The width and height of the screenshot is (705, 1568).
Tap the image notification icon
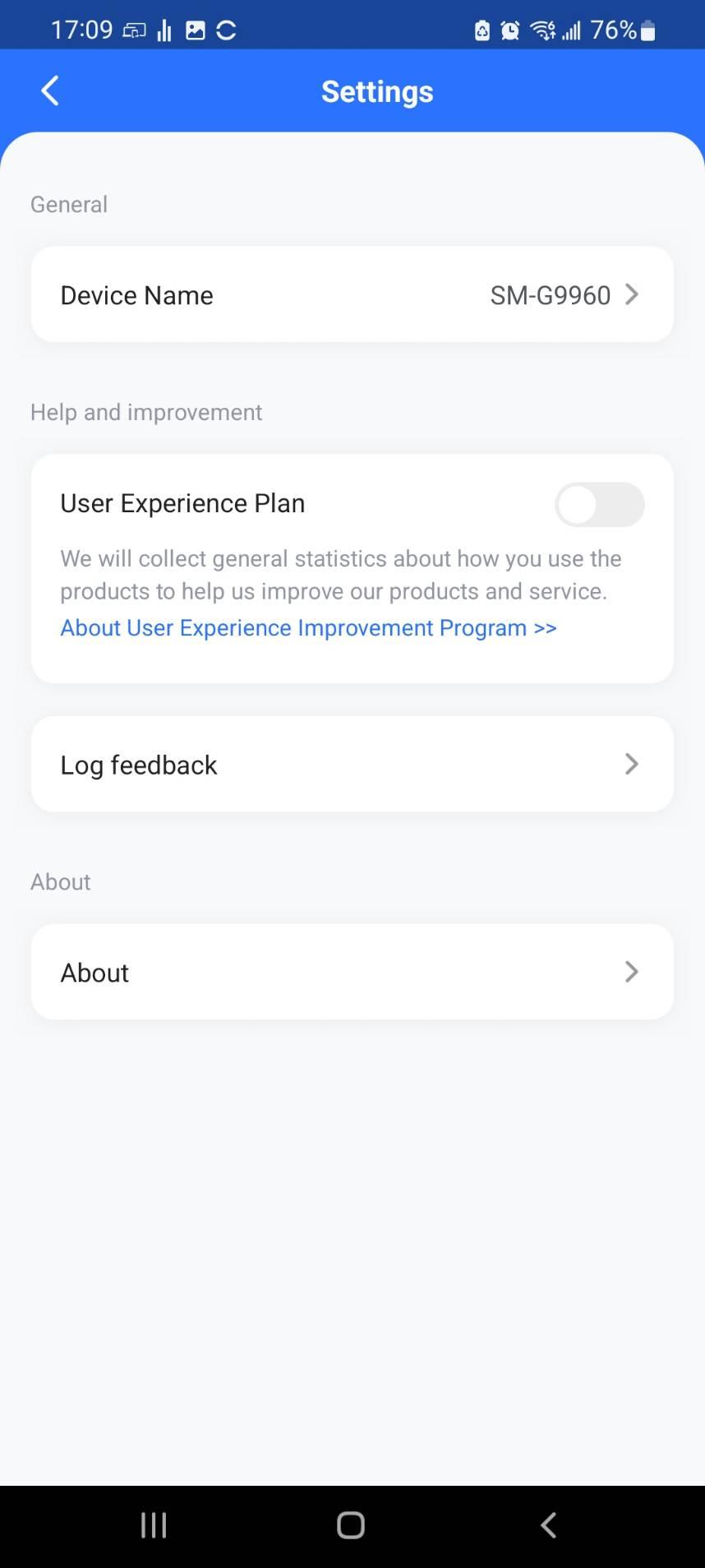(x=196, y=30)
